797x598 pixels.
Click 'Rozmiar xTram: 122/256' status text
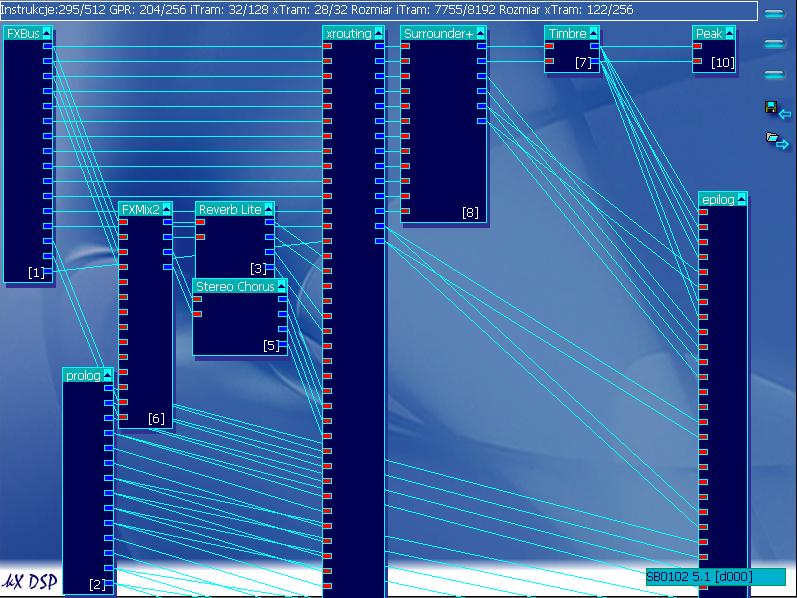[566, 10]
